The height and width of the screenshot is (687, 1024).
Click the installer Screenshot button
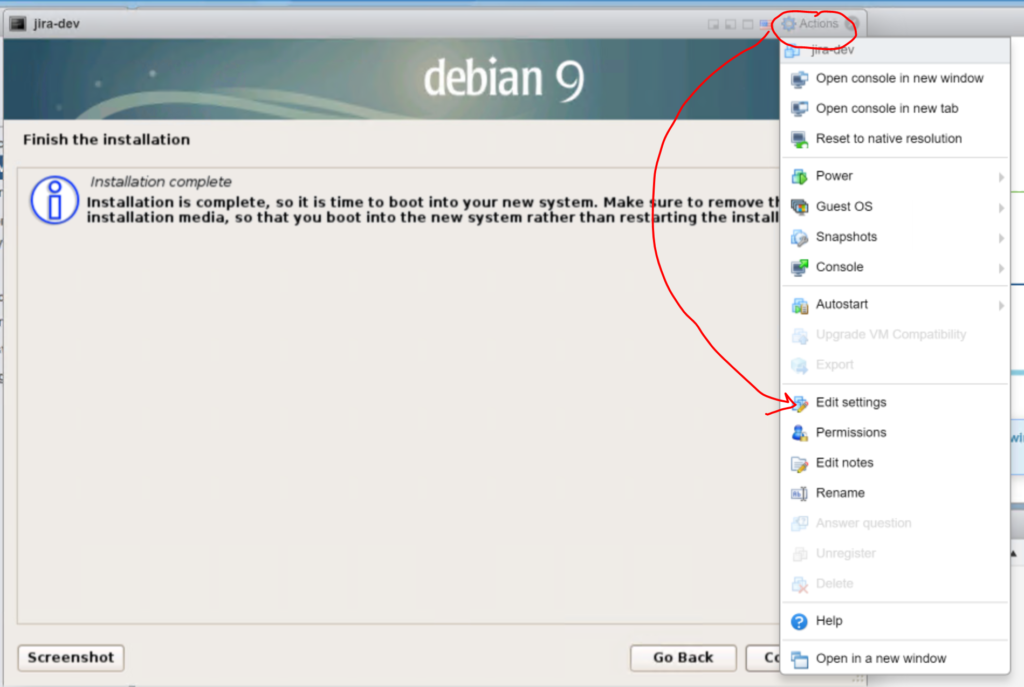point(71,658)
